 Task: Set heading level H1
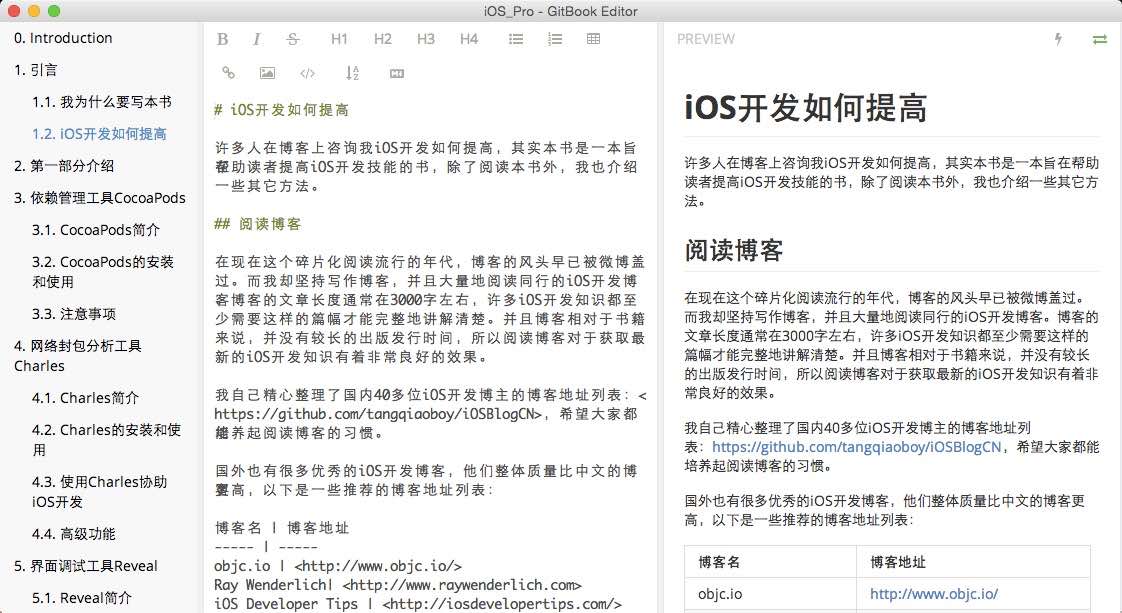coord(339,39)
